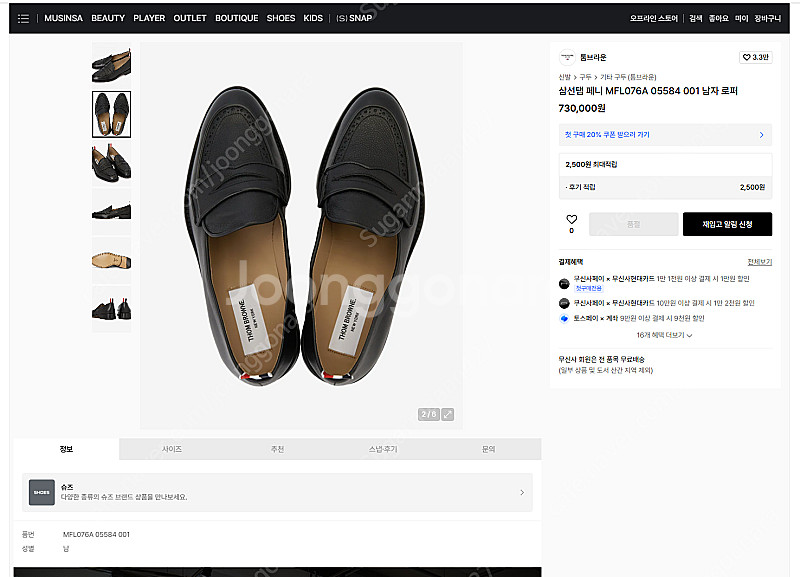Select fifth thumbnail showing shoe sole
Viewport: 800px width, 577px height.
(111, 260)
